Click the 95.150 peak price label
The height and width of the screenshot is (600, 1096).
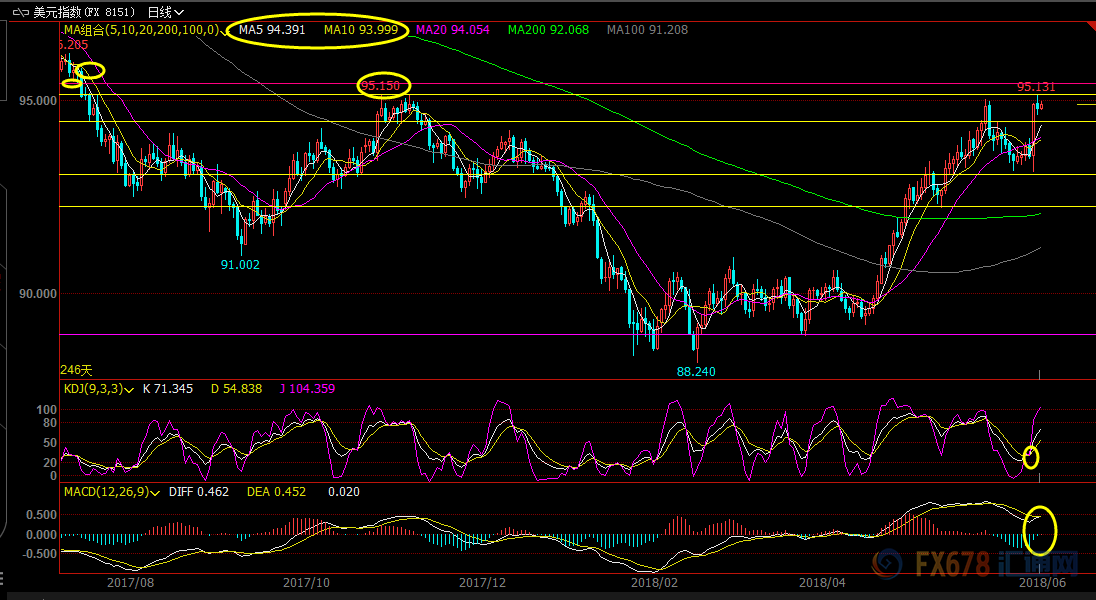(381, 86)
